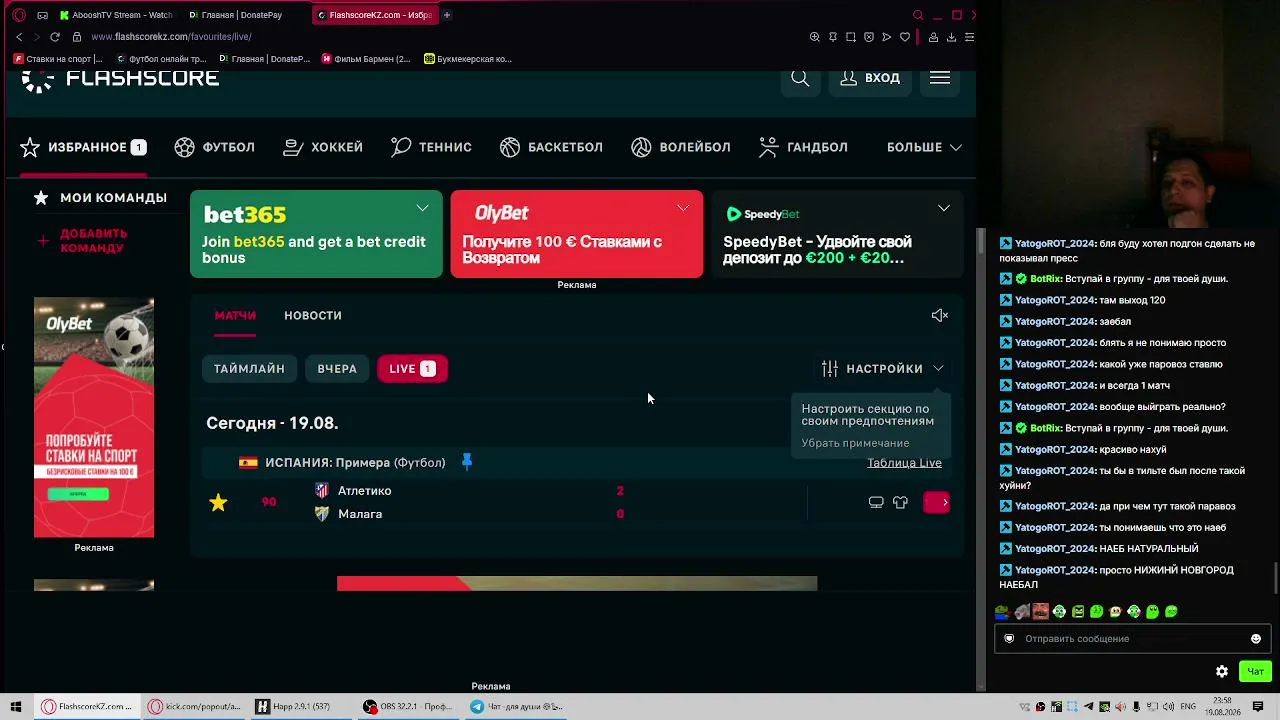Viewport: 1280px width, 720px height.
Task: Open the Flashscore search icon
Action: tap(800, 78)
